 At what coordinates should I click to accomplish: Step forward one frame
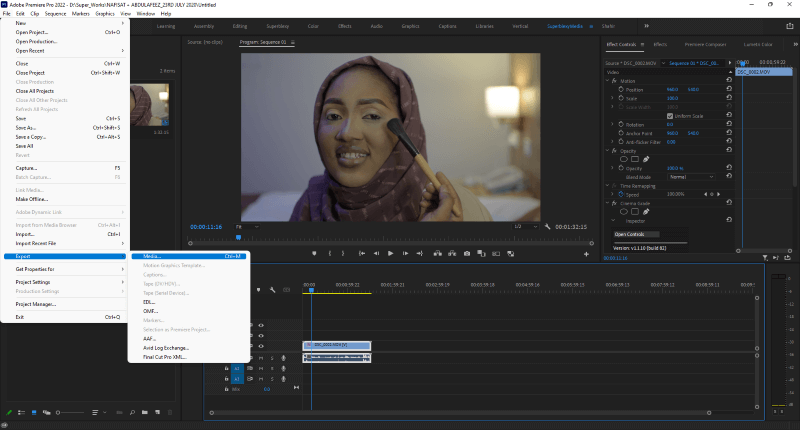click(x=405, y=254)
